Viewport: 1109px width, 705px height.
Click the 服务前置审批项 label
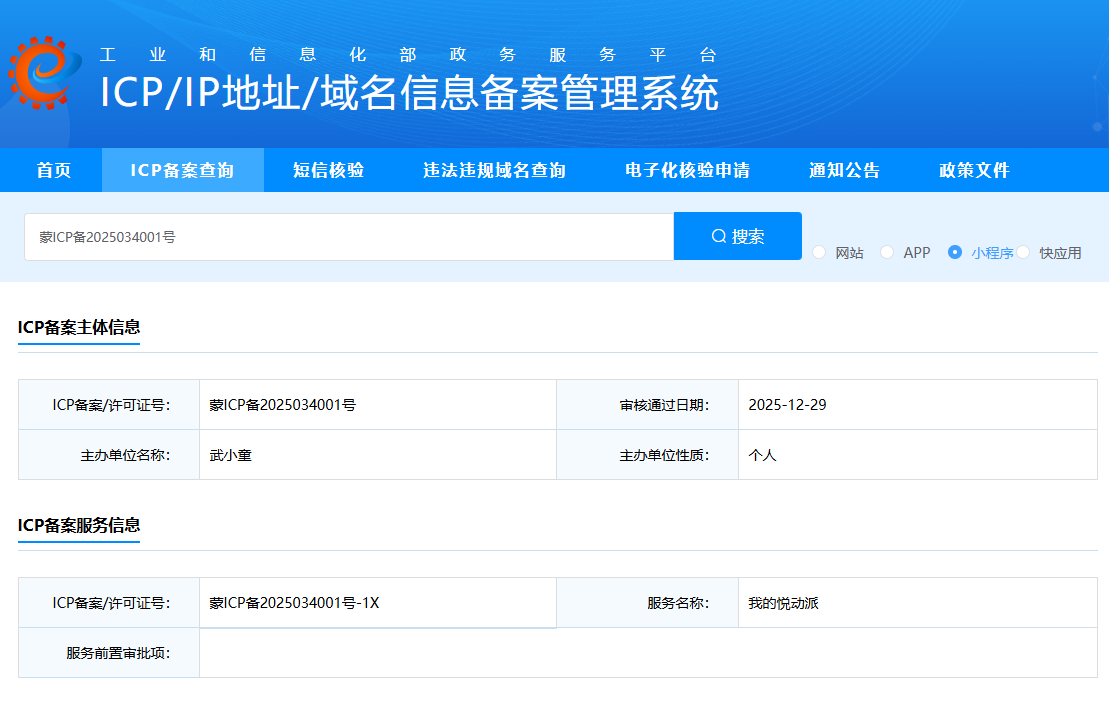point(118,653)
